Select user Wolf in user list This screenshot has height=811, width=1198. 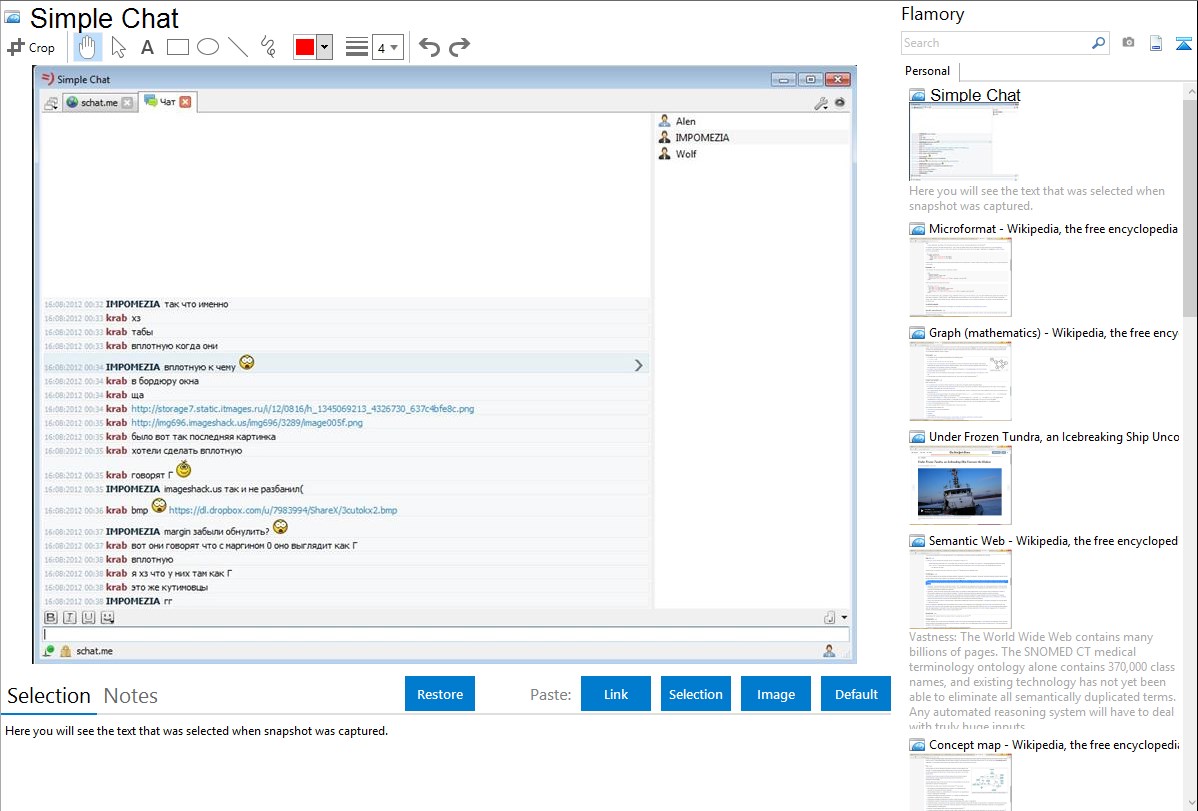click(x=753, y=154)
